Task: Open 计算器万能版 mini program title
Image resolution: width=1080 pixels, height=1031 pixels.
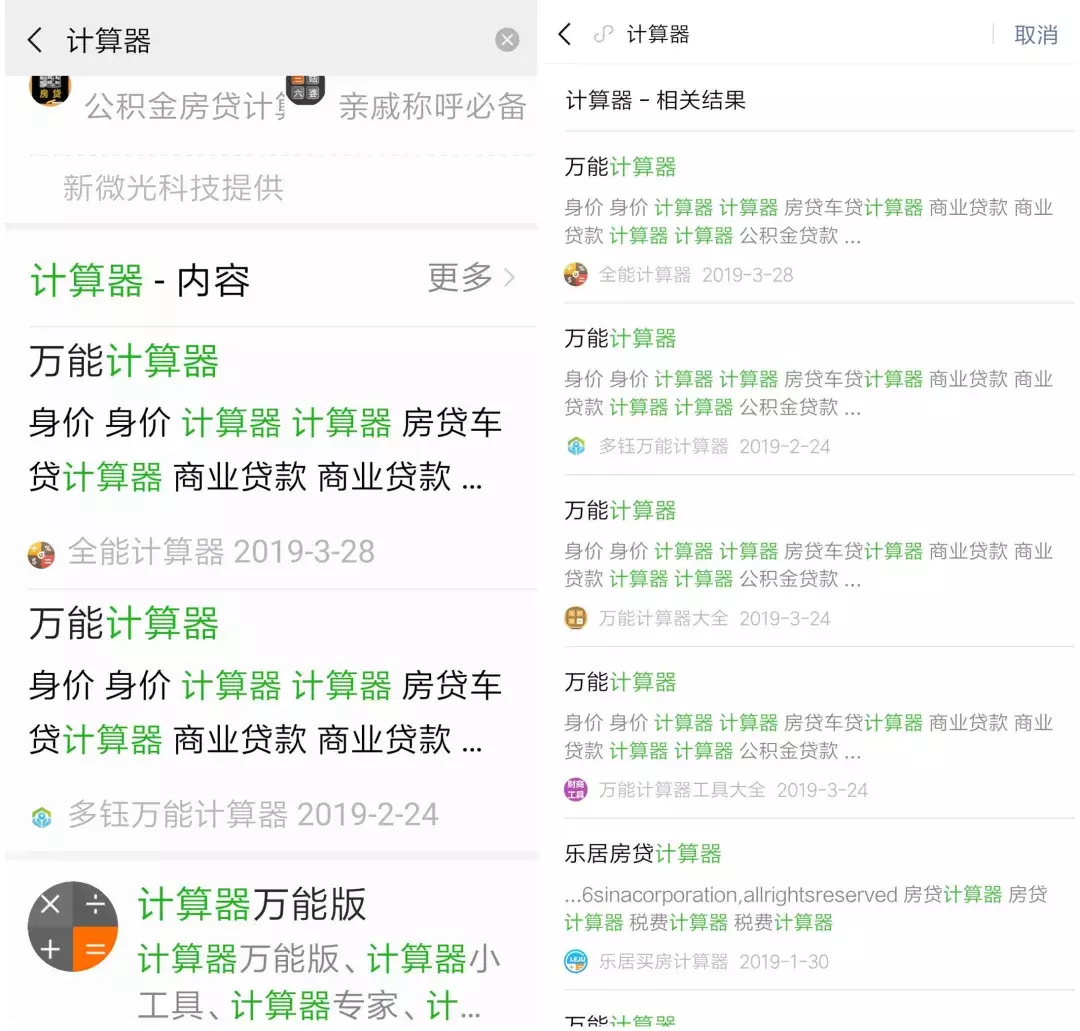Action: tap(252, 904)
